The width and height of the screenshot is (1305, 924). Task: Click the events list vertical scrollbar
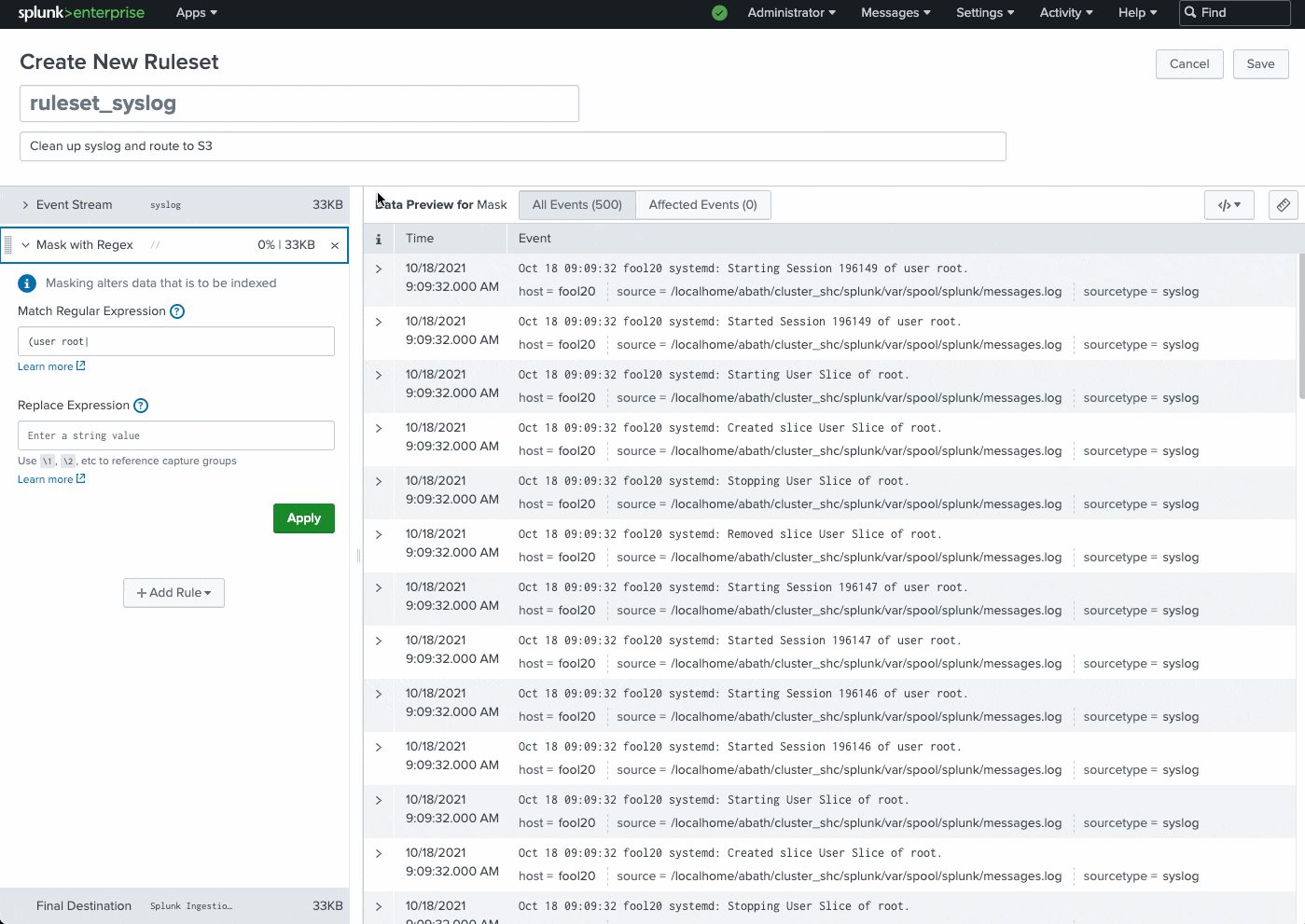point(1301,326)
